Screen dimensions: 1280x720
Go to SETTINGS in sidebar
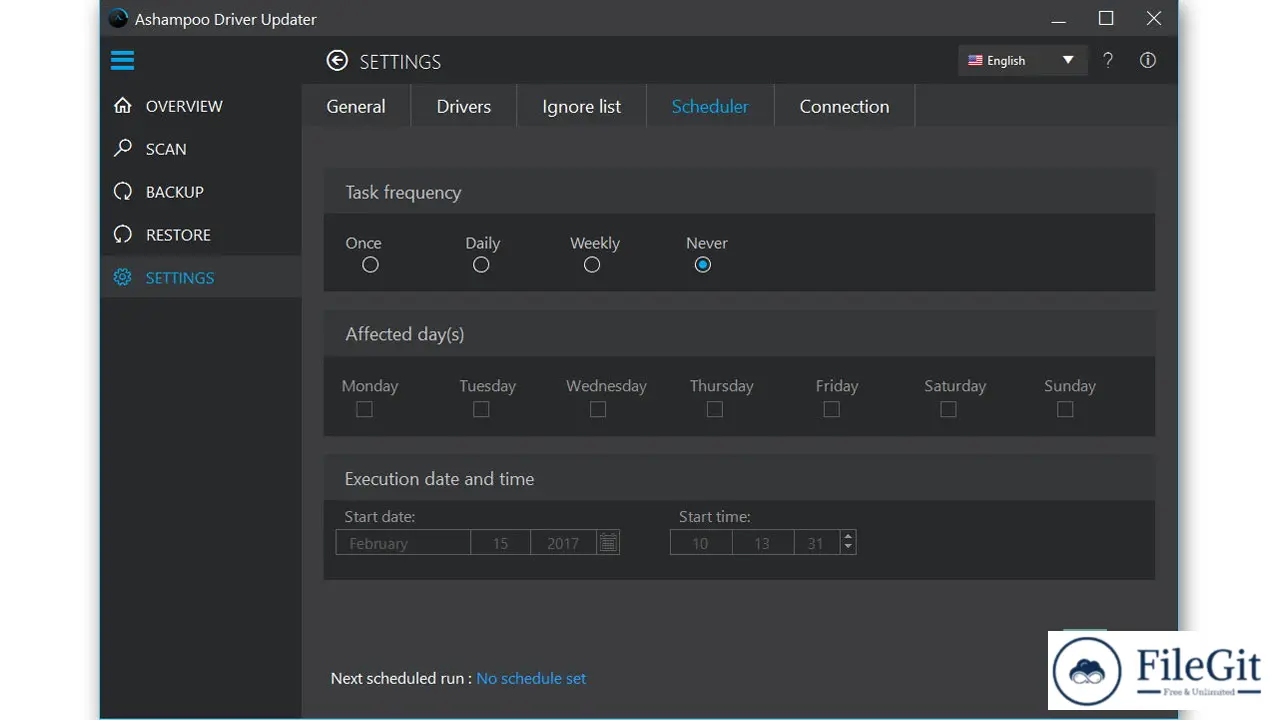click(x=201, y=277)
